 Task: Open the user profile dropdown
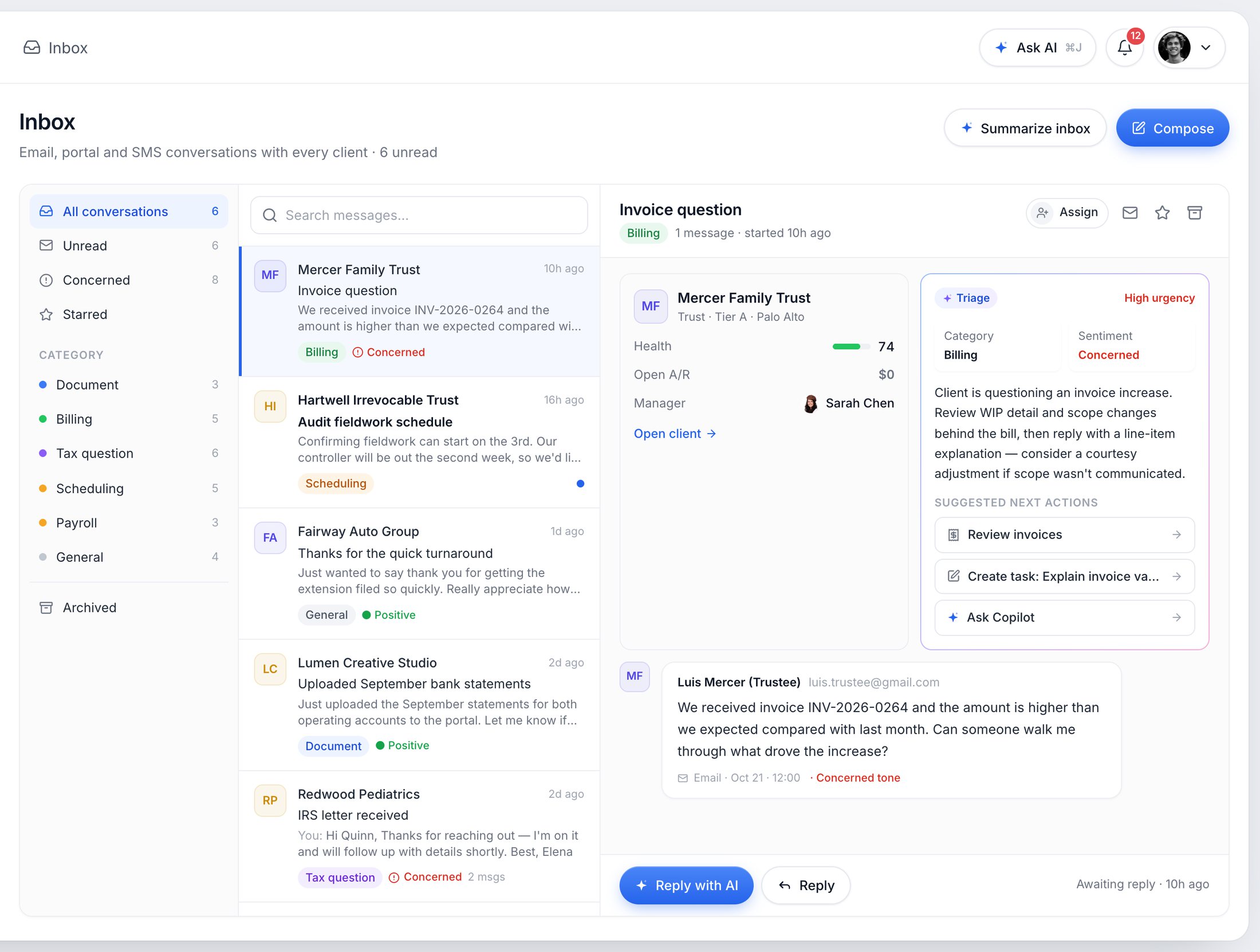click(x=1189, y=48)
